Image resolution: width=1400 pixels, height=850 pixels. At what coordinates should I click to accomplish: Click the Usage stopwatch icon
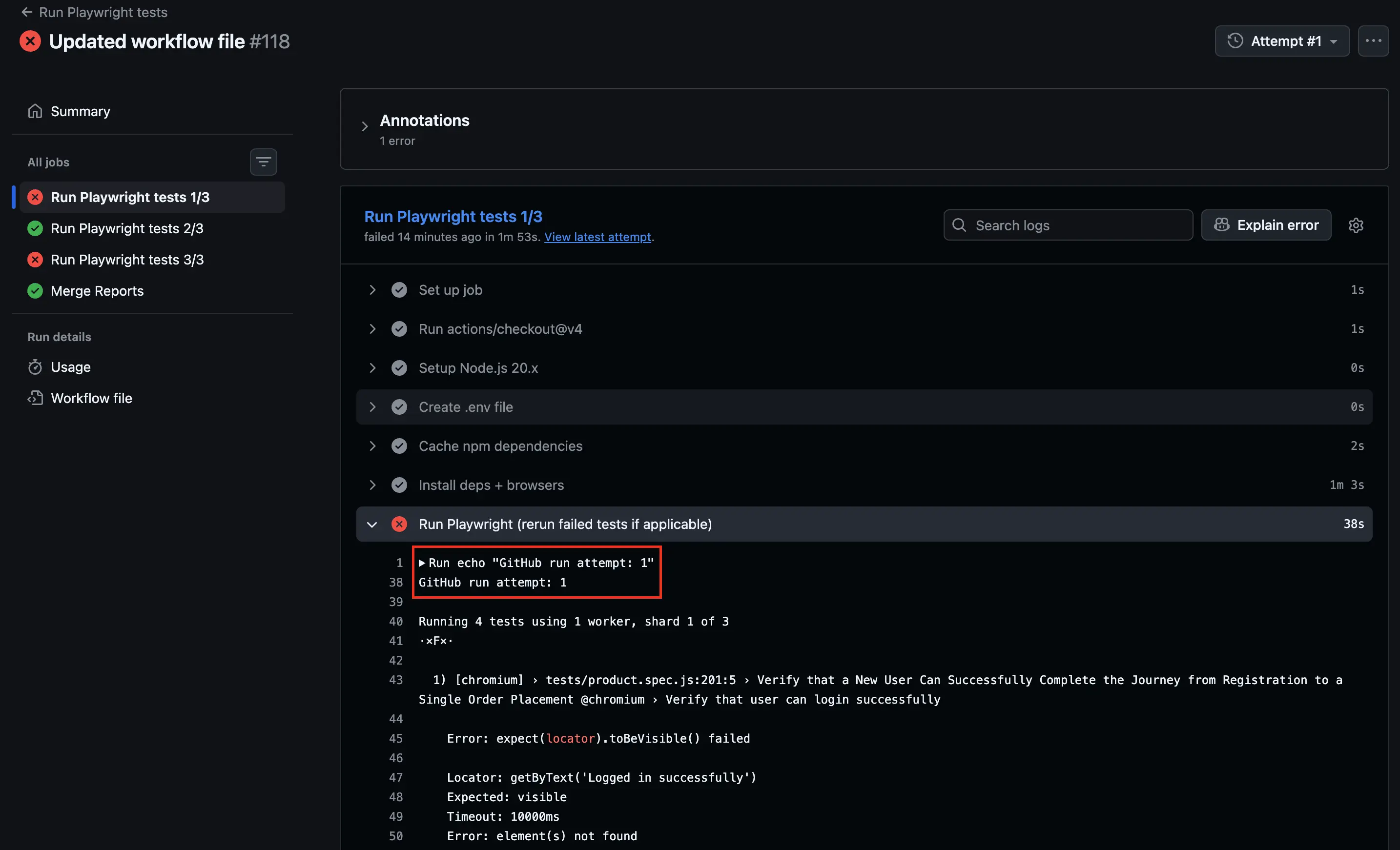pyautogui.click(x=35, y=367)
